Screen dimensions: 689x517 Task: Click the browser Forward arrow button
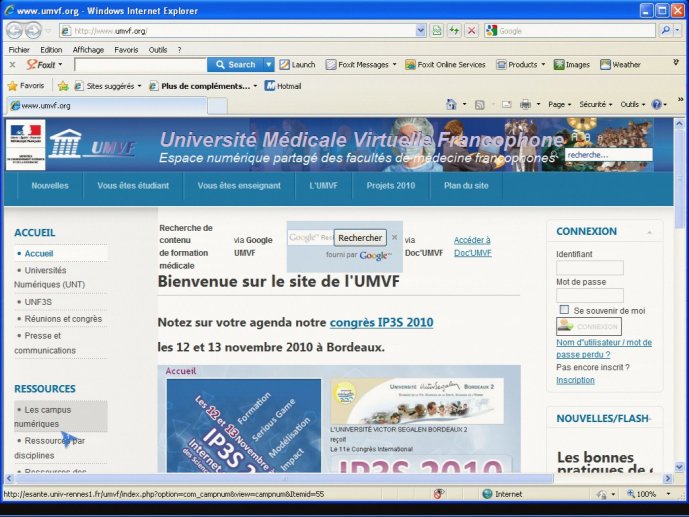[33, 31]
